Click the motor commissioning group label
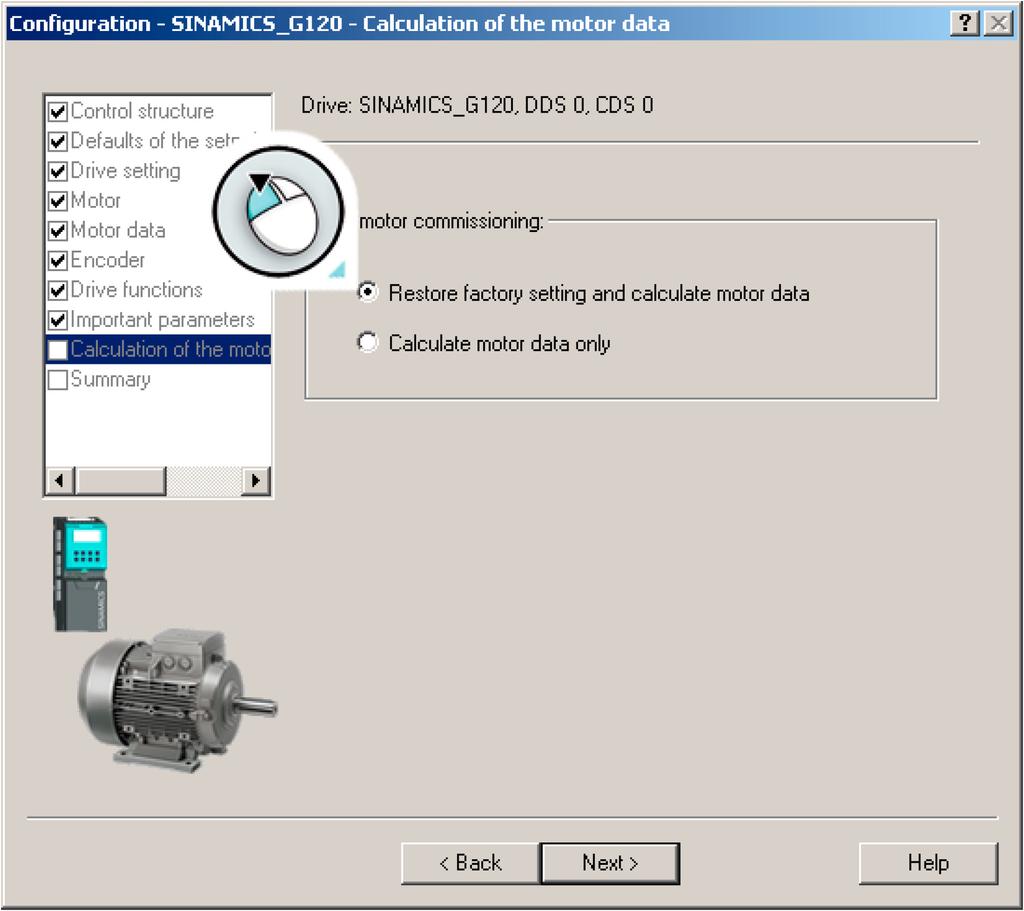1024x911 pixels. coord(451,221)
